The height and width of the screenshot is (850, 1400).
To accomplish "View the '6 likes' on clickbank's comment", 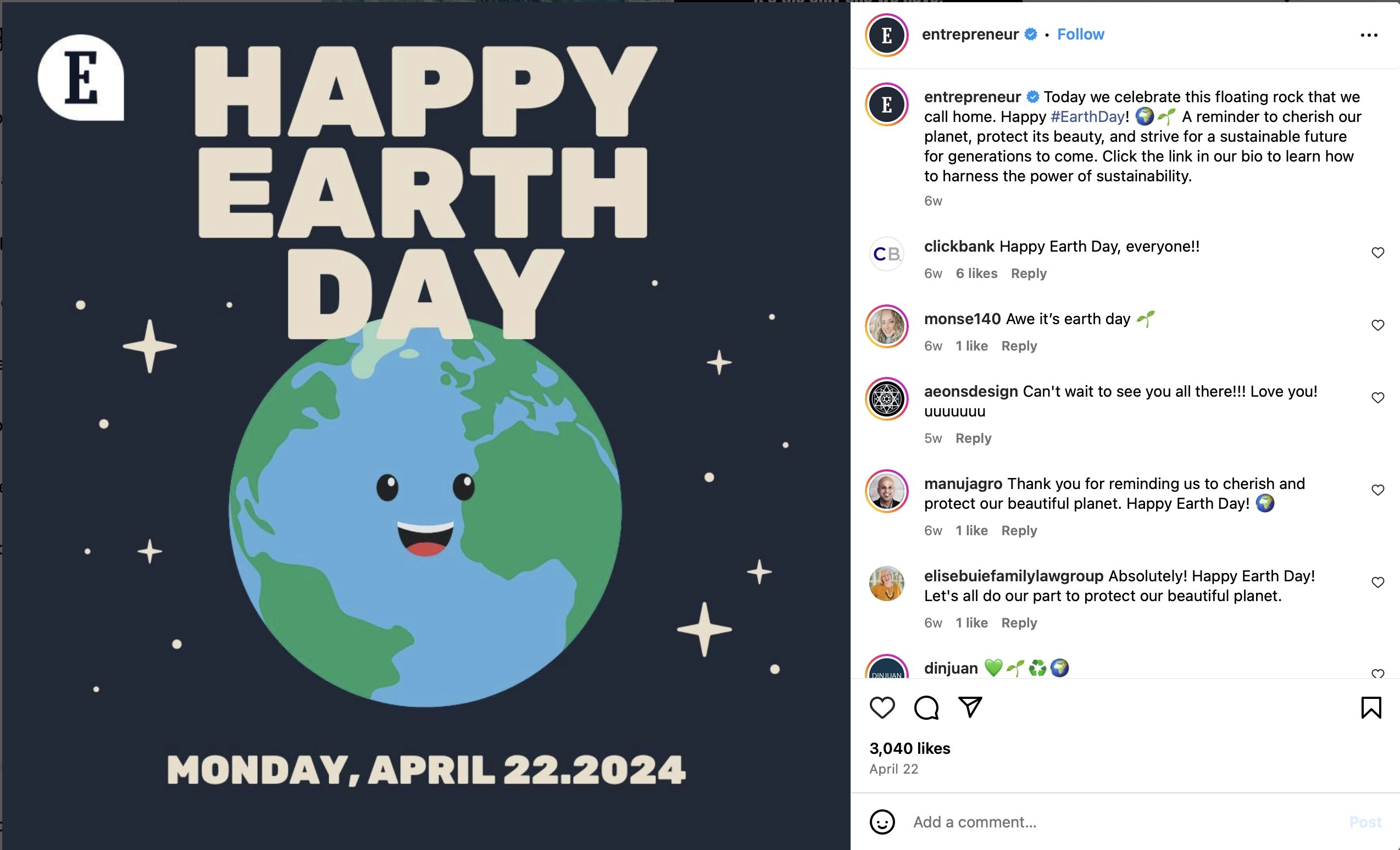I will coord(976,273).
